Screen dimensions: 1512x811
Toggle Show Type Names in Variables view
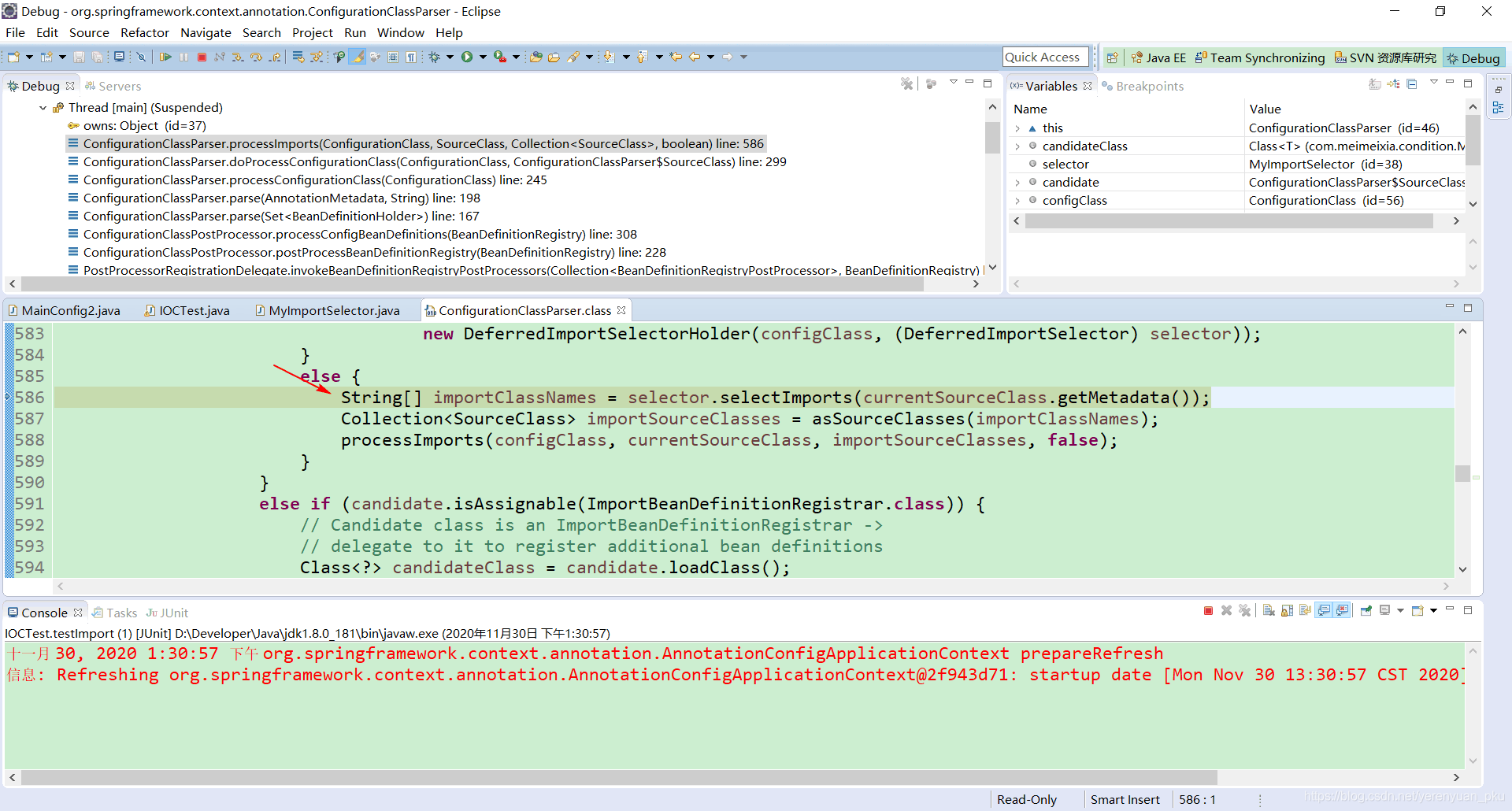click(x=1375, y=83)
